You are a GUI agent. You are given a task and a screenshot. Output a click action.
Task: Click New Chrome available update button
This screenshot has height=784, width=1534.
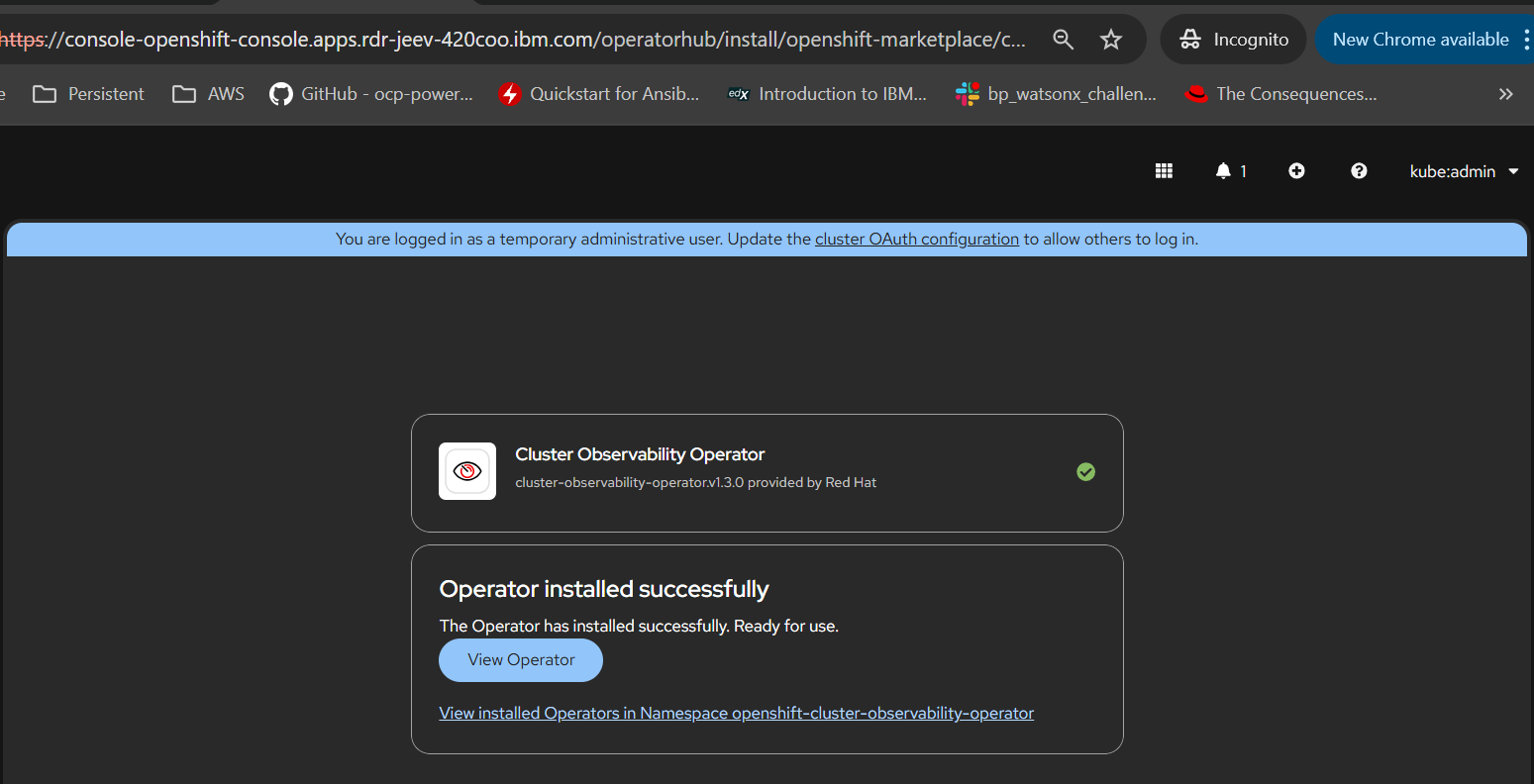1420,40
